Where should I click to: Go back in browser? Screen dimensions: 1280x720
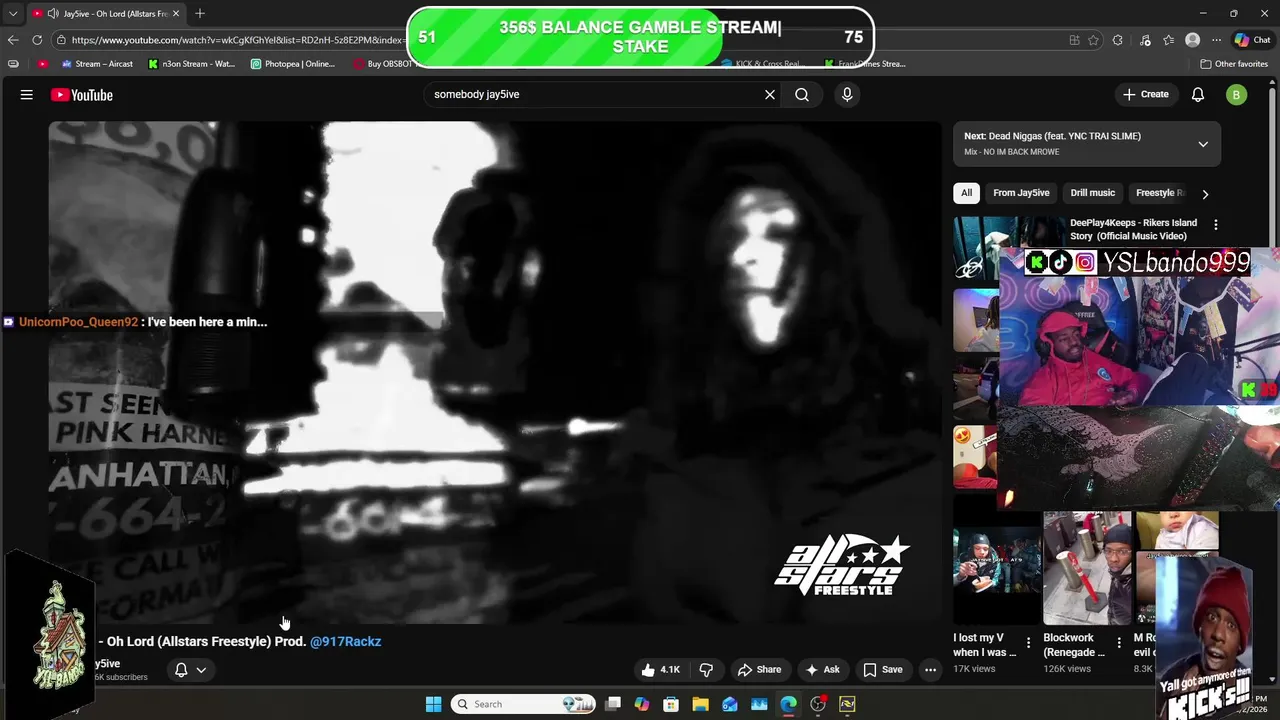coord(13,40)
